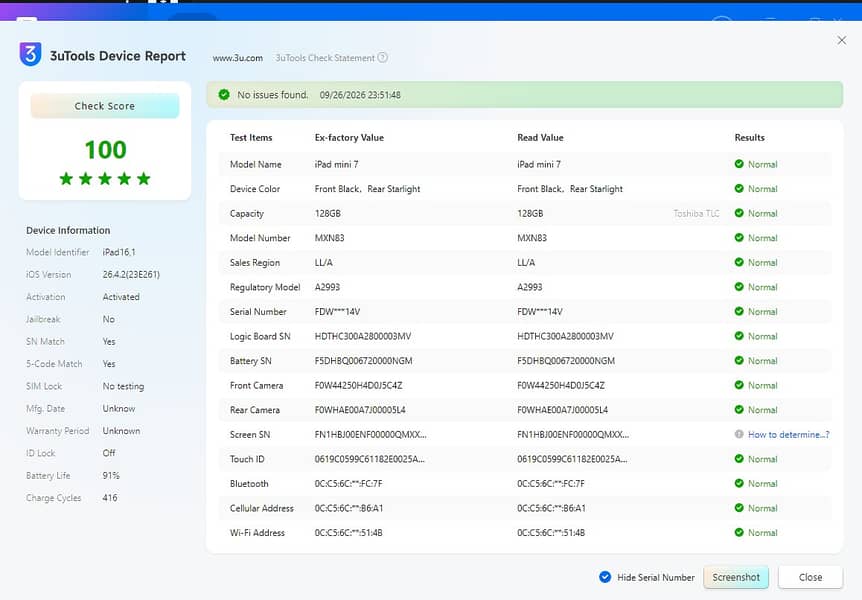Click the Normal check icon for Bluetooth
This screenshot has width=862, height=600.
pyautogui.click(x=739, y=483)
